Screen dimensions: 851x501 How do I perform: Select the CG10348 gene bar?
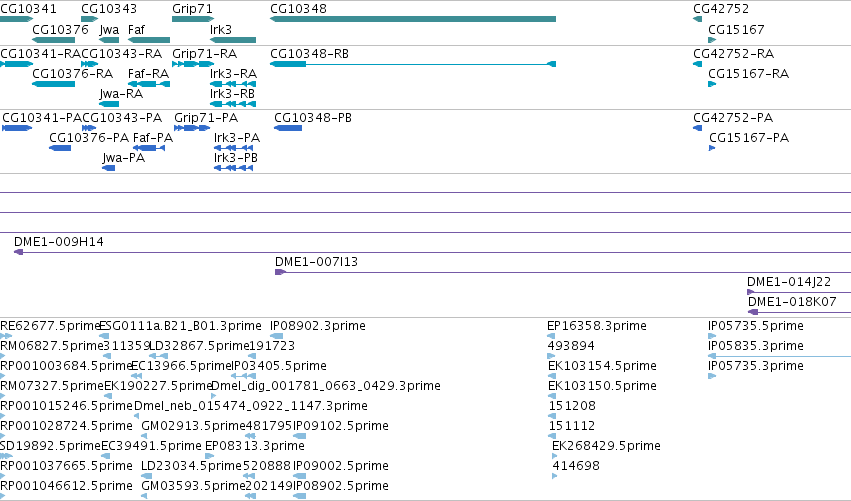pyautogui.click(x=413, y=19)
